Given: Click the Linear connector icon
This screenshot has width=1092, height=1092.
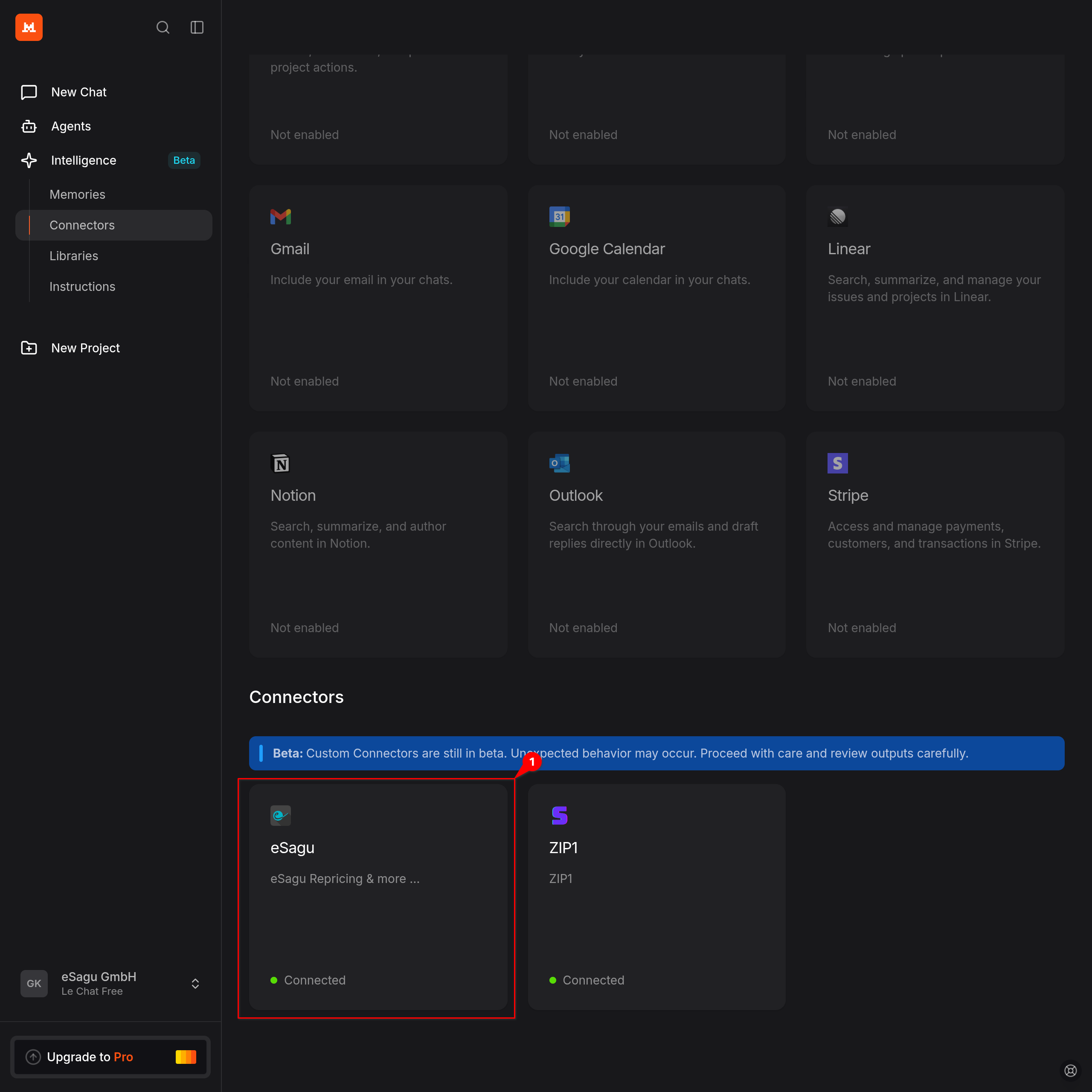Looking at the screenshot, I should pos(837,216).
